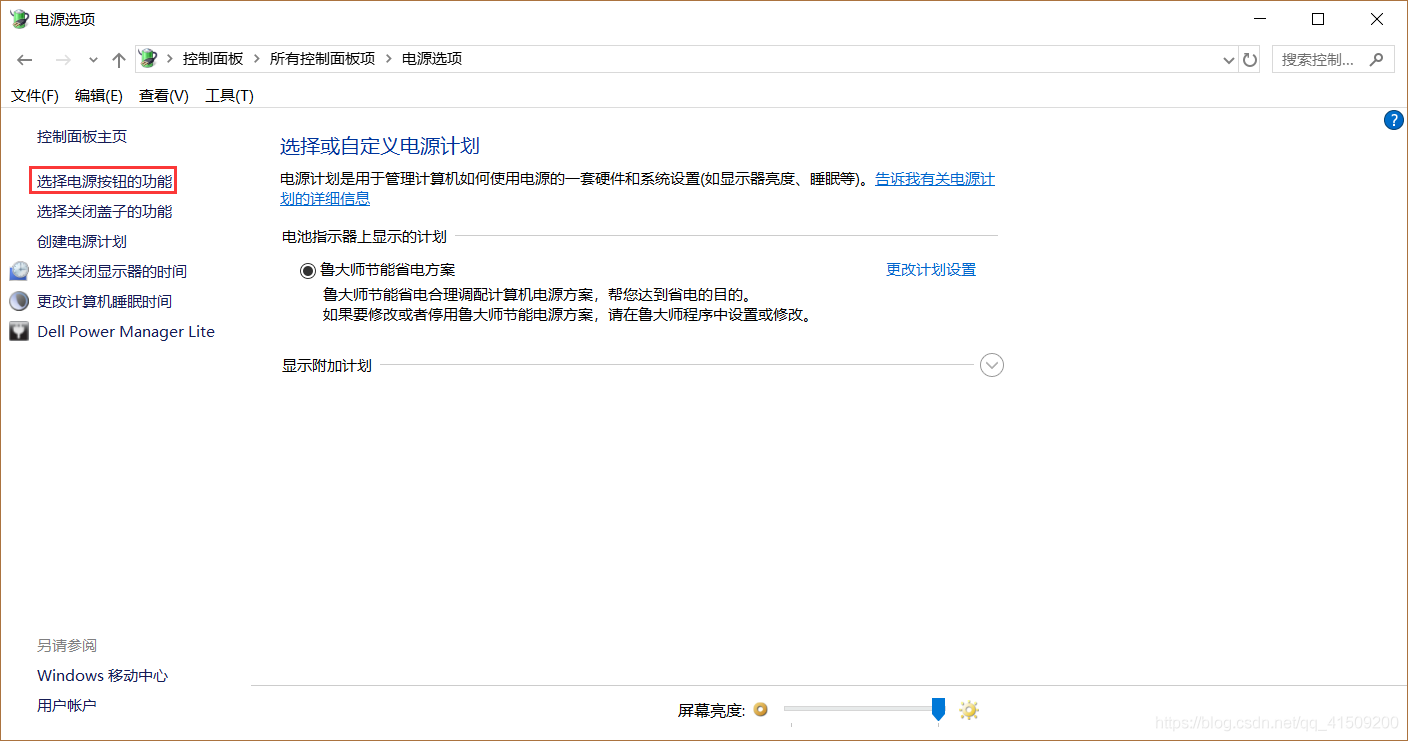Open 告诉我有关电源计划的详细信息 link
The image size is (1408, 741).
pos(935,180)
